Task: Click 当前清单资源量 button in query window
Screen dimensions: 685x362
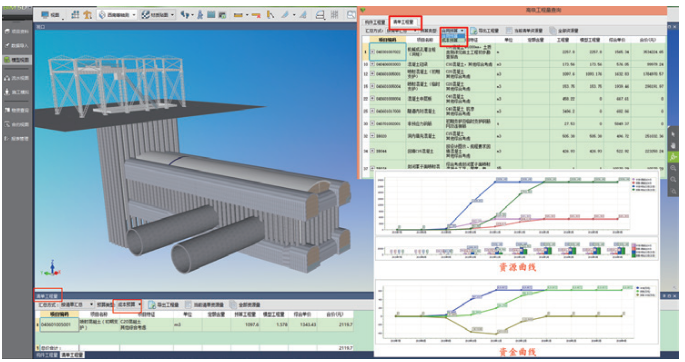Action: 524,31
